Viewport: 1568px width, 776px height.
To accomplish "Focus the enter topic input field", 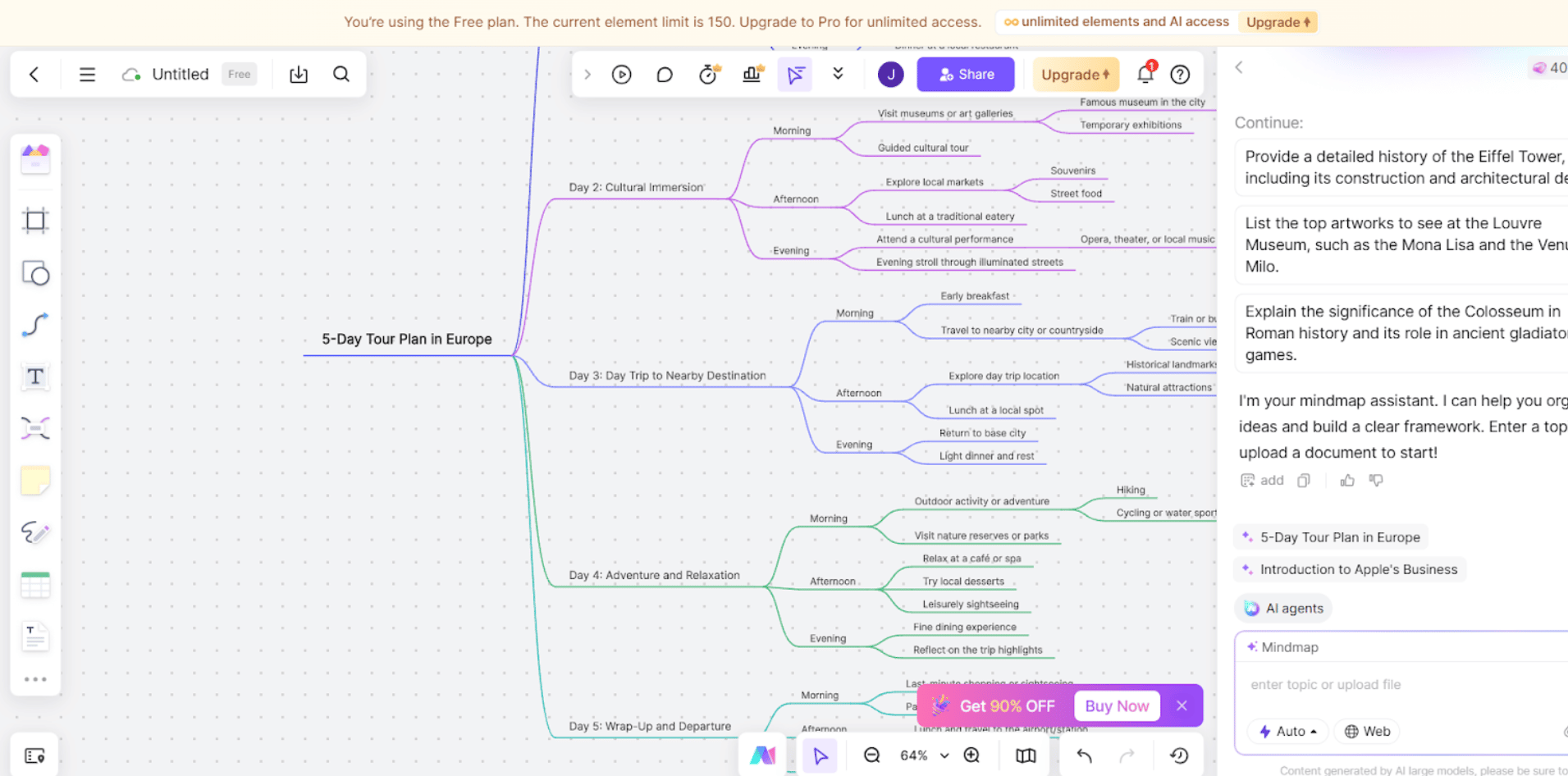I will [x=1403, y=685].
